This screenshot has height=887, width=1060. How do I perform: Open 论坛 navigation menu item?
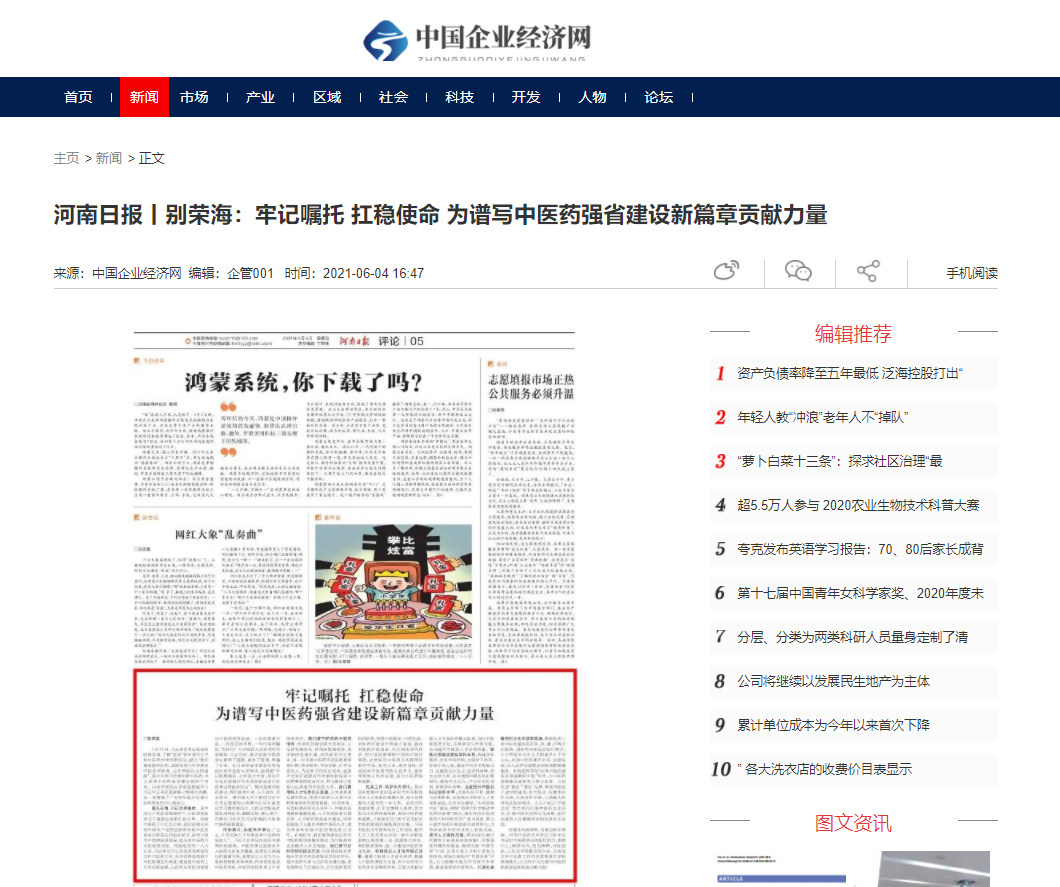click(659, 97)
